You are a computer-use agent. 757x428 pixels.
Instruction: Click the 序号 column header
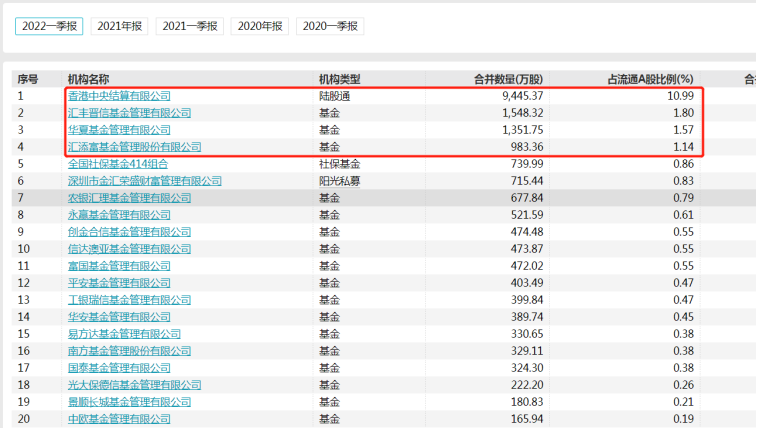coord(28,79)
